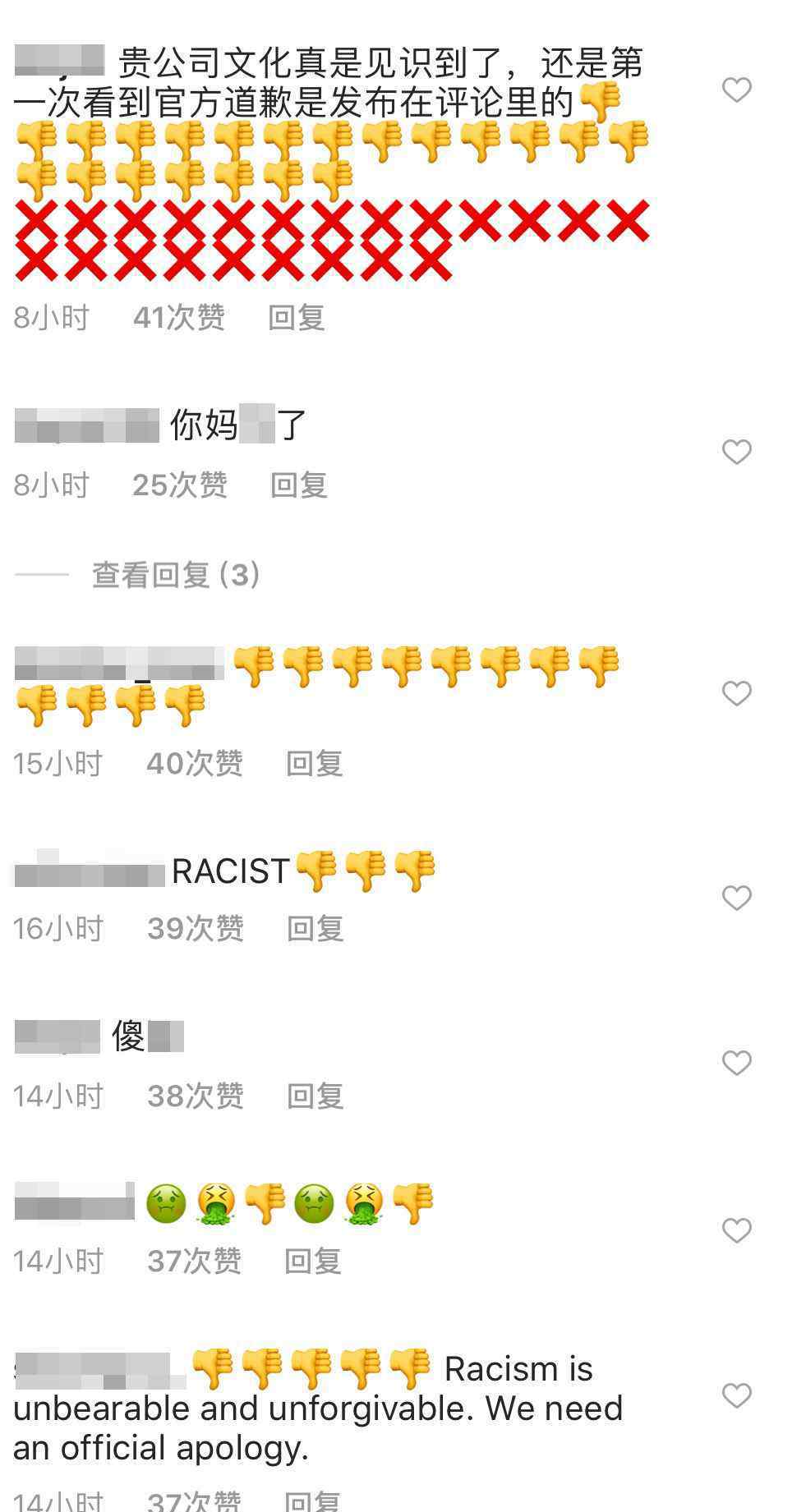Image resolution: width=806 pixels, height=1512 pixels.
Task: Reply to the comment with 25次赞
Action: tap(299, 485)
